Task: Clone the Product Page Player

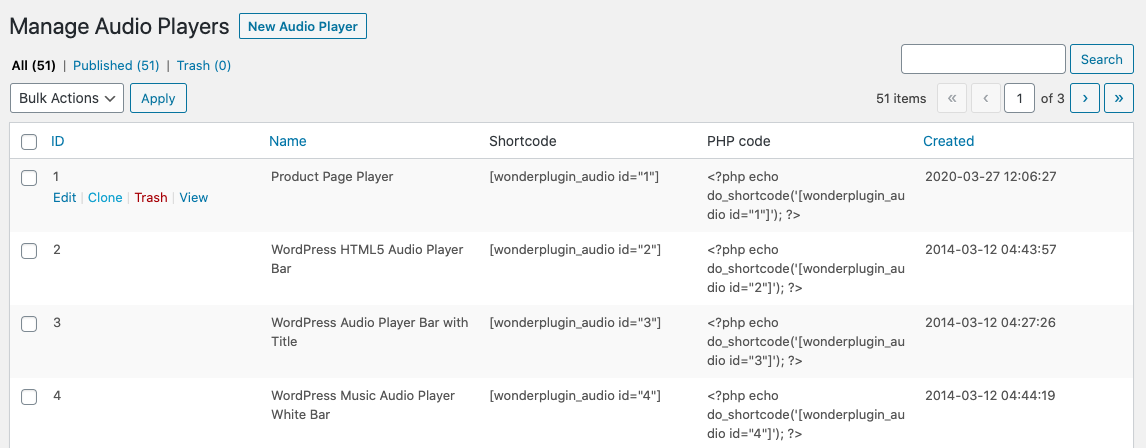Action: coord(105,198)
